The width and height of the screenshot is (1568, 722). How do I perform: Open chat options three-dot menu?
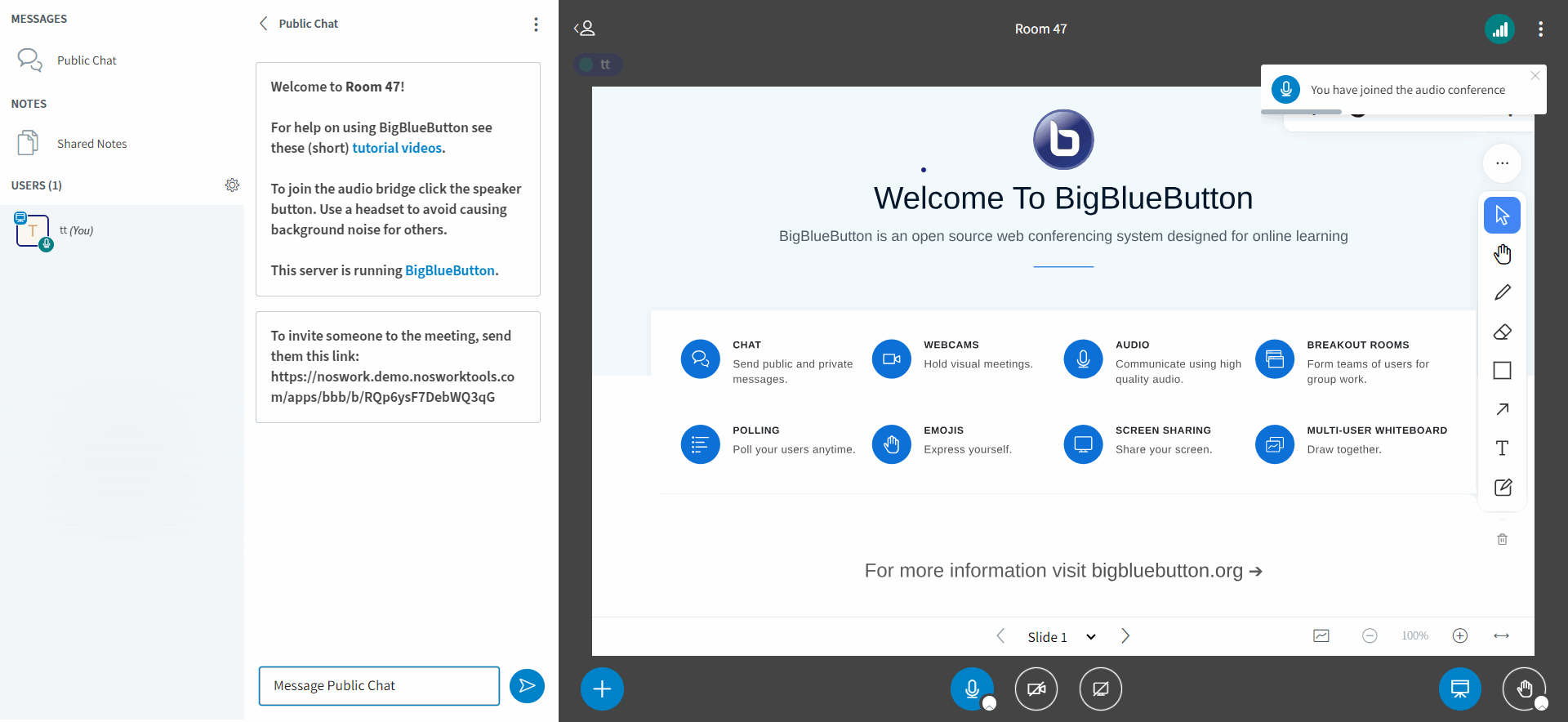536,25
